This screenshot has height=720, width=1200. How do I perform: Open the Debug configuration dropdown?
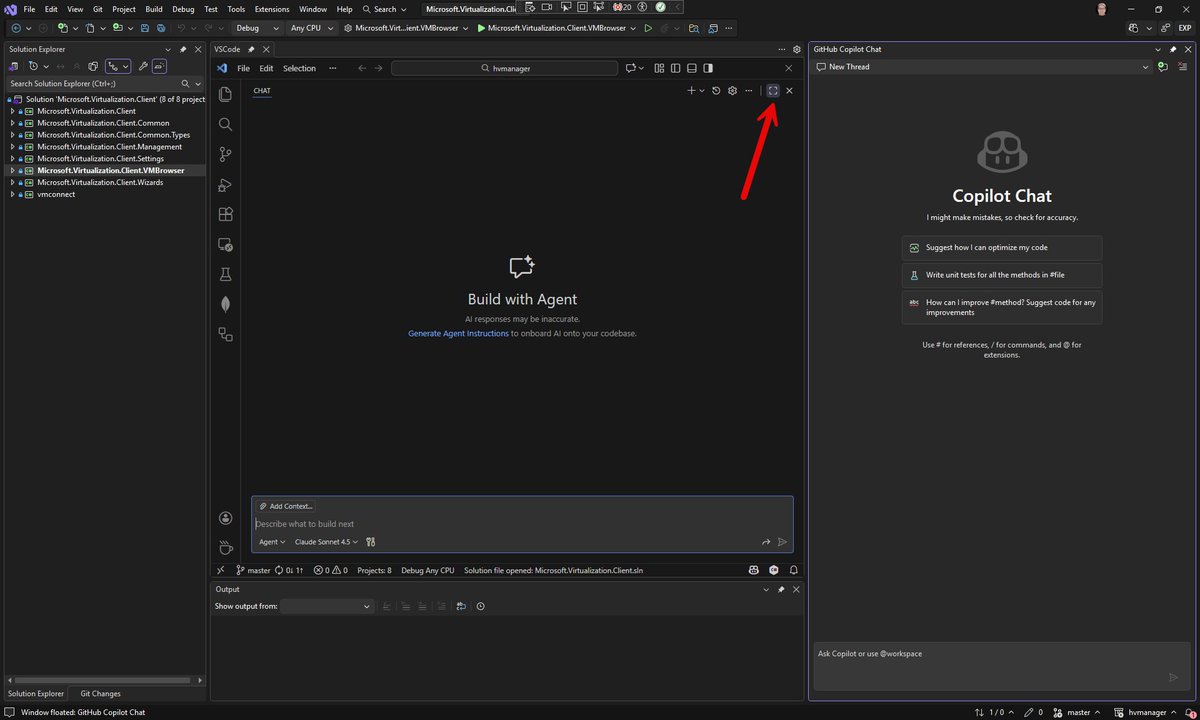click(x=258, y=28)
